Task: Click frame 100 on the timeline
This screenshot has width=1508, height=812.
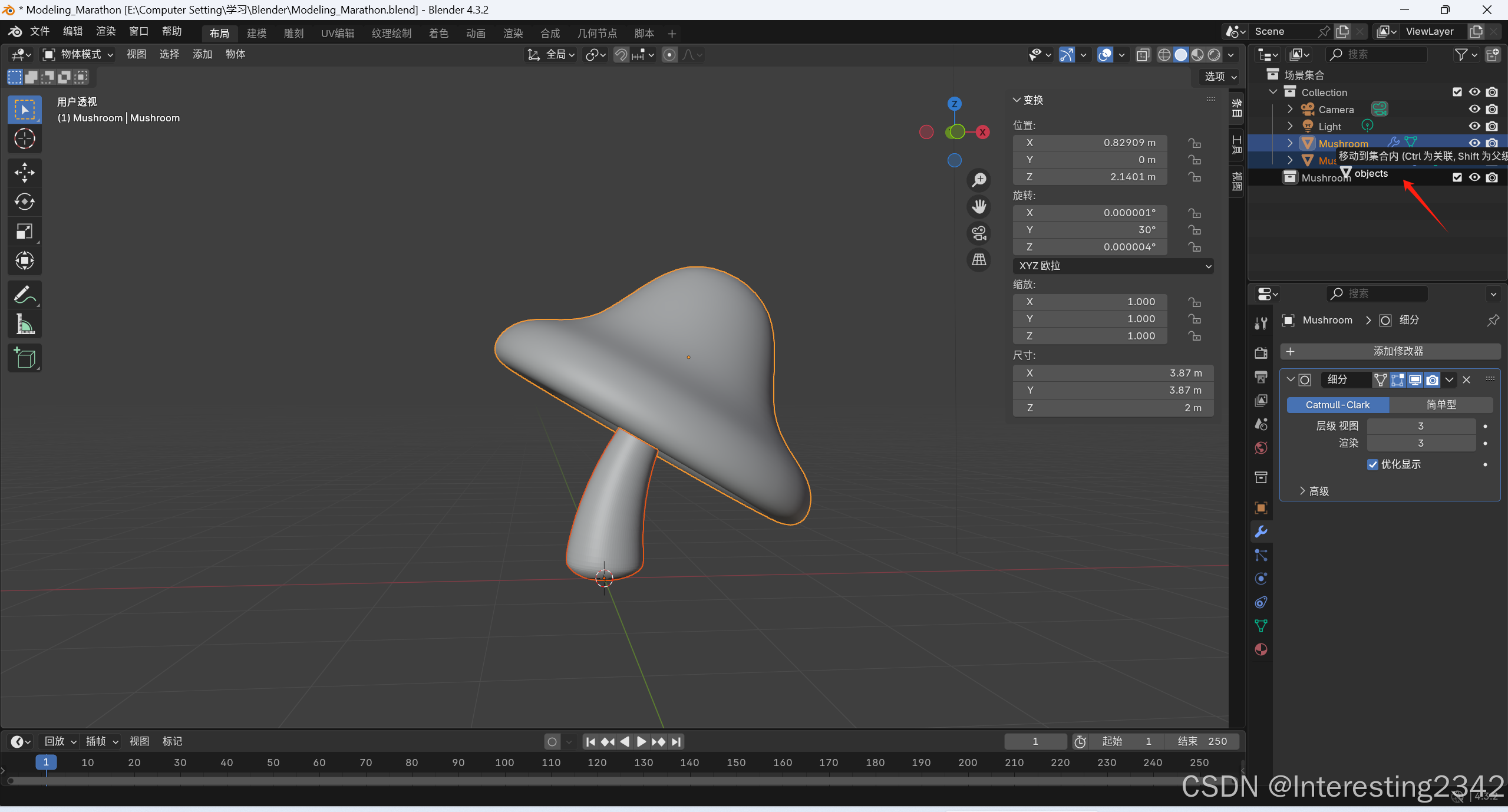Action: [x=504, y=763]
